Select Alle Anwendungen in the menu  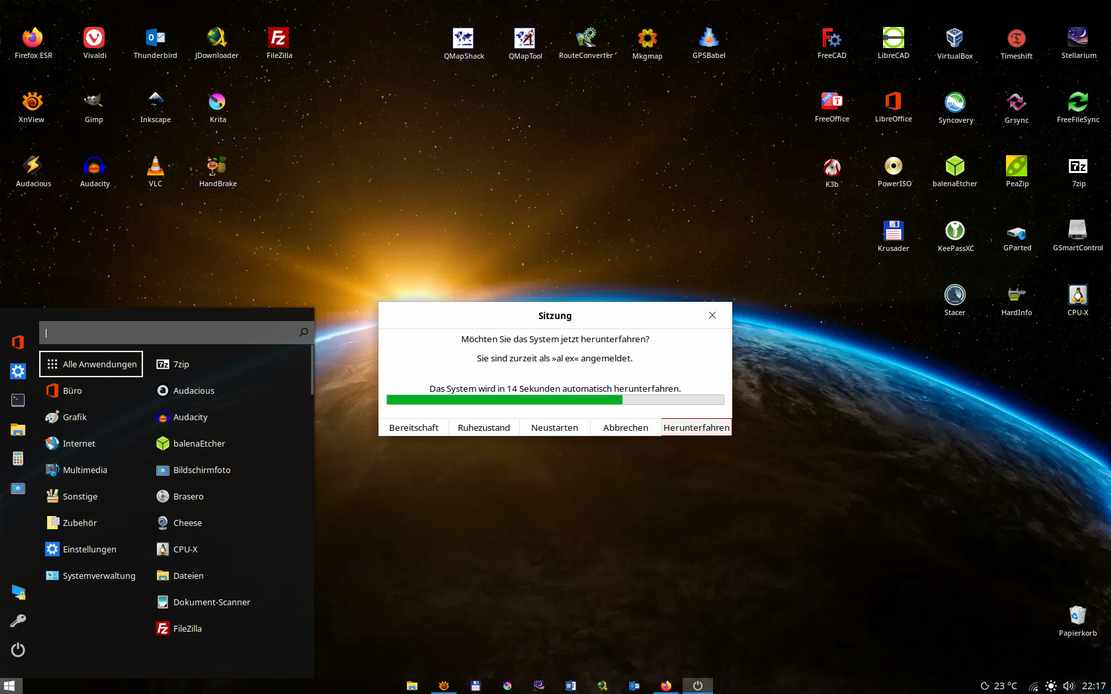(x=91, y=364)
